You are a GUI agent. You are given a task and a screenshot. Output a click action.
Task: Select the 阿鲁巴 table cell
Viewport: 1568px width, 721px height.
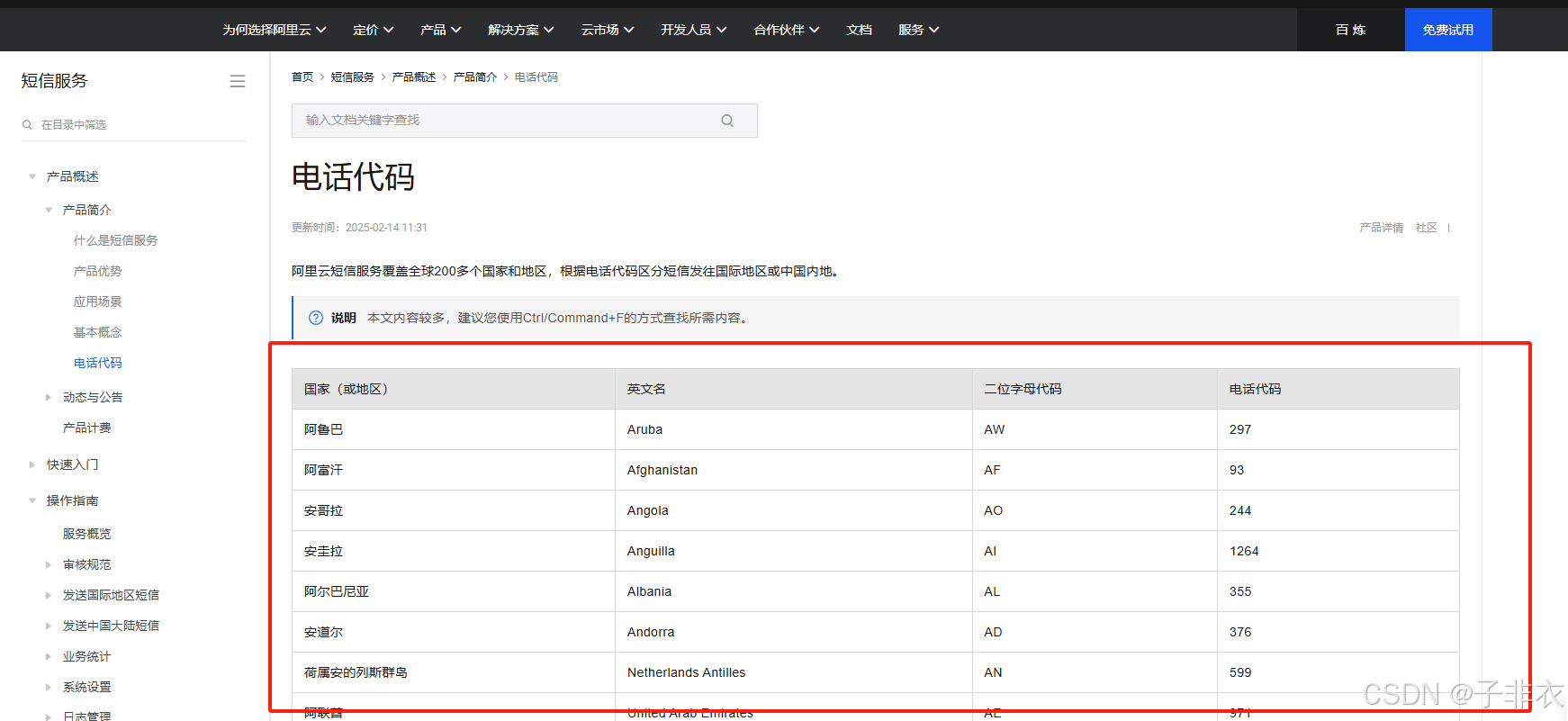pyautogui.click(x=454, y=429)
